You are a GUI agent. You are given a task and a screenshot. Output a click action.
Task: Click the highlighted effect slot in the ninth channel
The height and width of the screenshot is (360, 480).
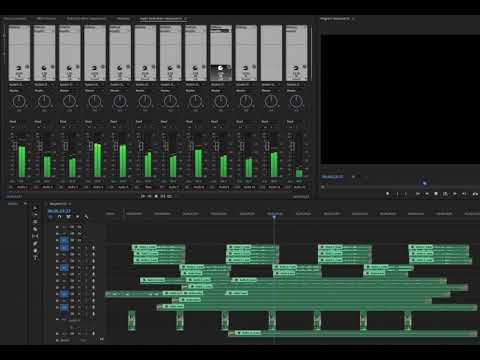click(221, 31)
